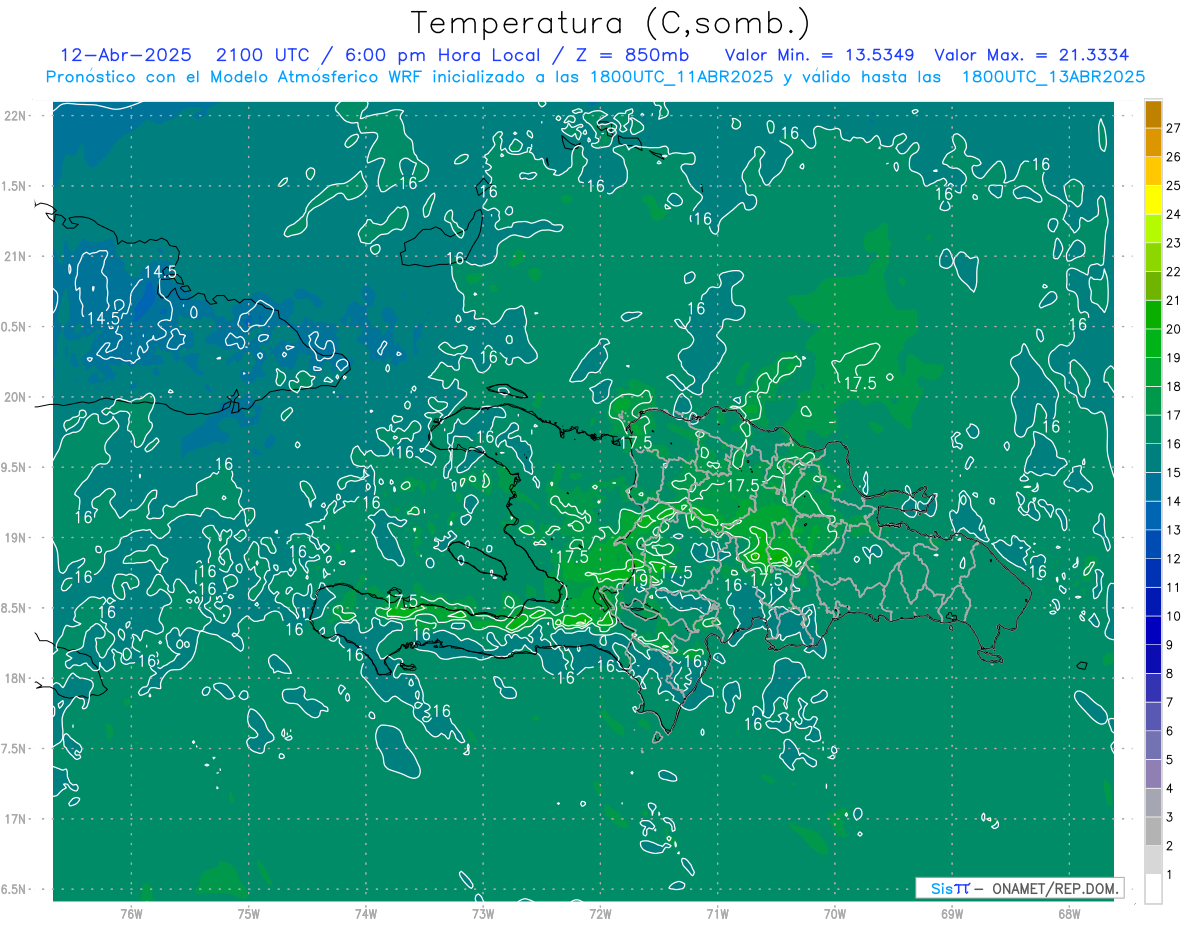Click the "1800UTC_11ABR2025" initialization time

pyautogui.click(x=682, y=76)
